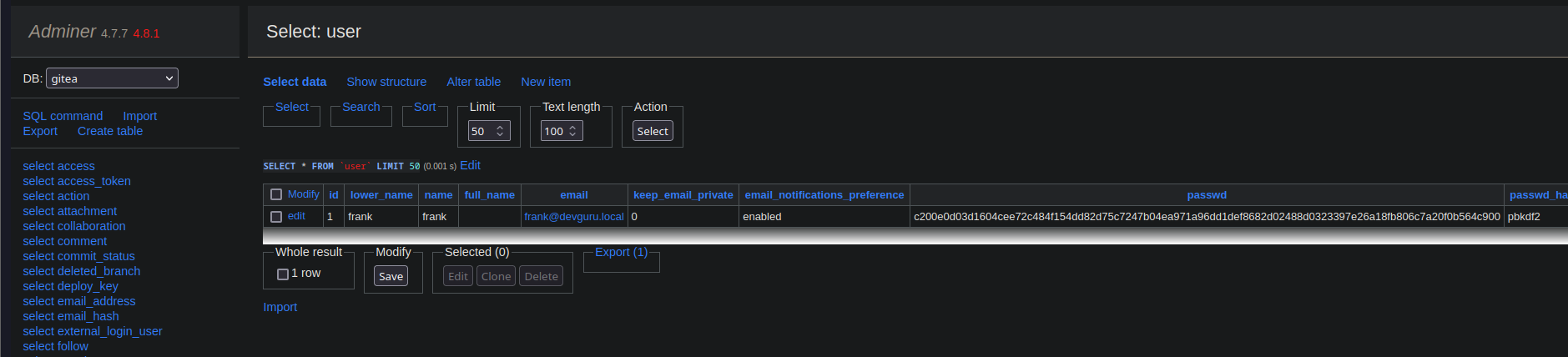Viewport: 1568px width, 357px height.
Task: Click the Save button under Modify
Action: 391,276
